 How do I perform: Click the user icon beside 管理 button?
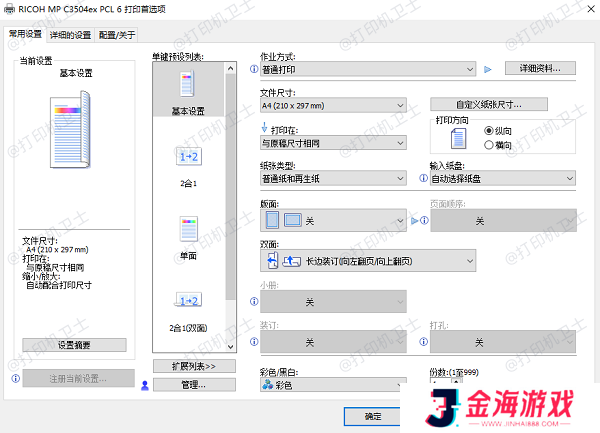[x=145, y=385]
